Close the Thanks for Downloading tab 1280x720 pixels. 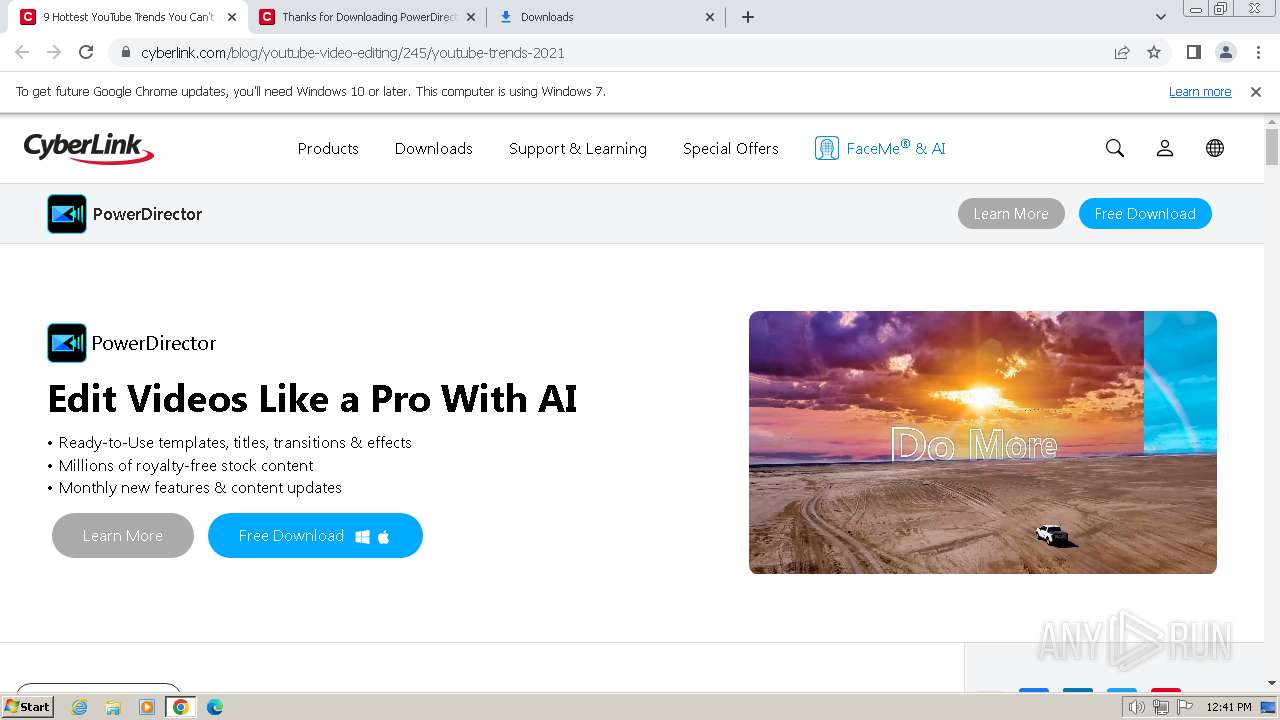point(471,17)
